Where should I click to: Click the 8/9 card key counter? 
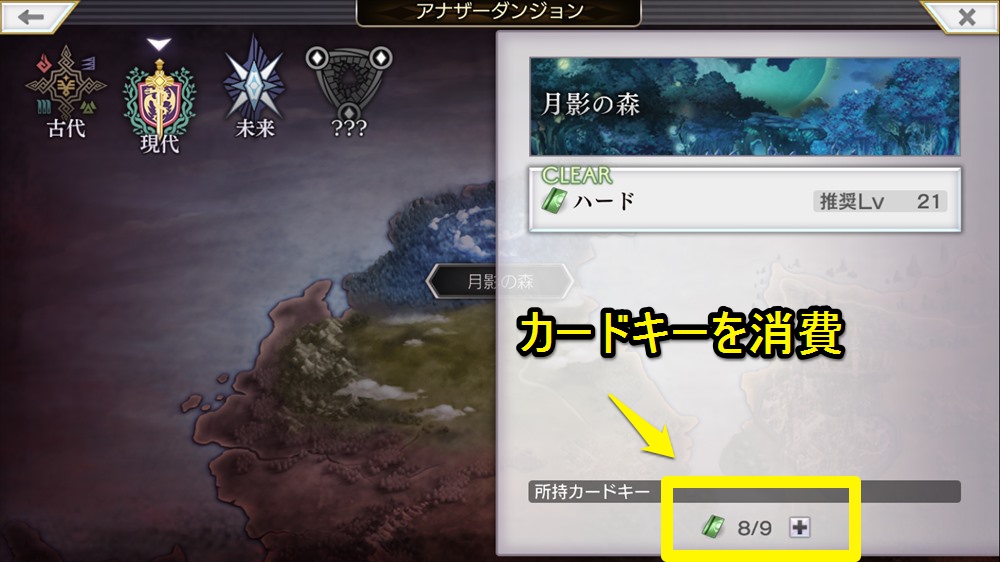[x=754, y=528]
